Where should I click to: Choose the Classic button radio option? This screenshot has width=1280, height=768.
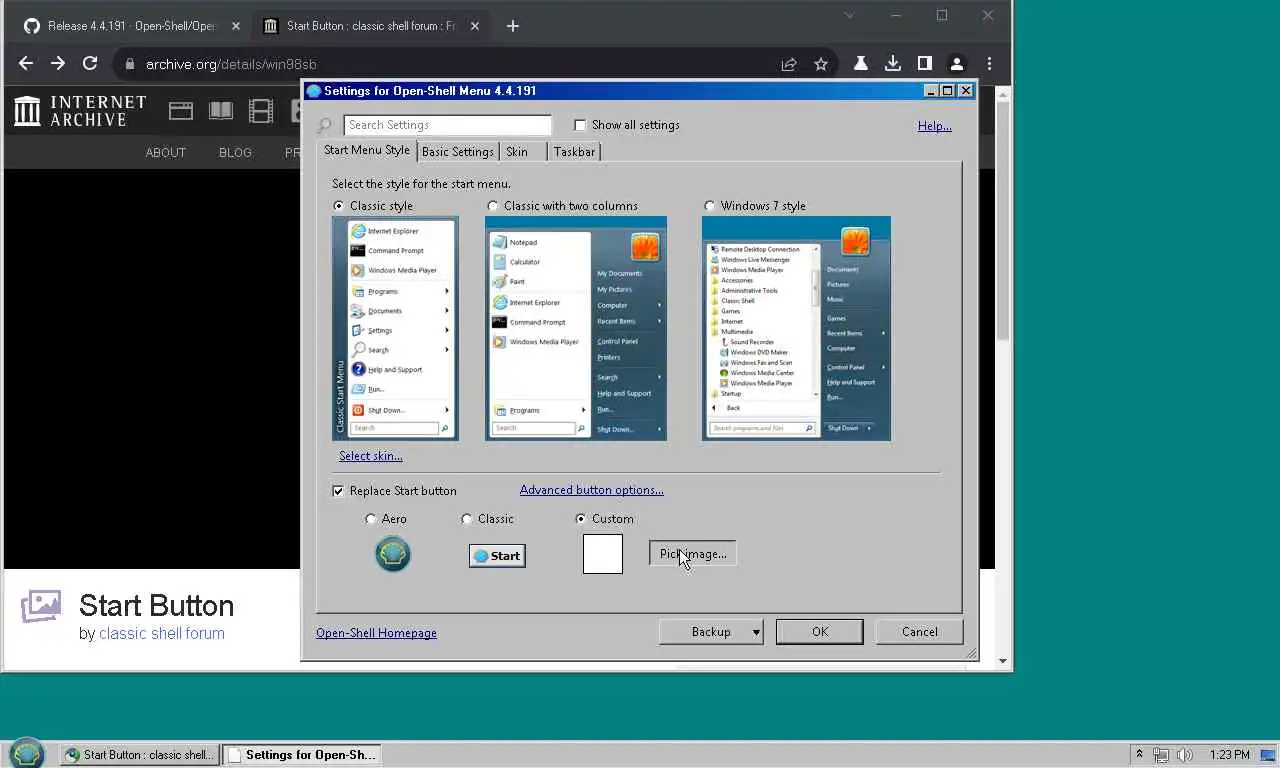[x=466, y=519]
